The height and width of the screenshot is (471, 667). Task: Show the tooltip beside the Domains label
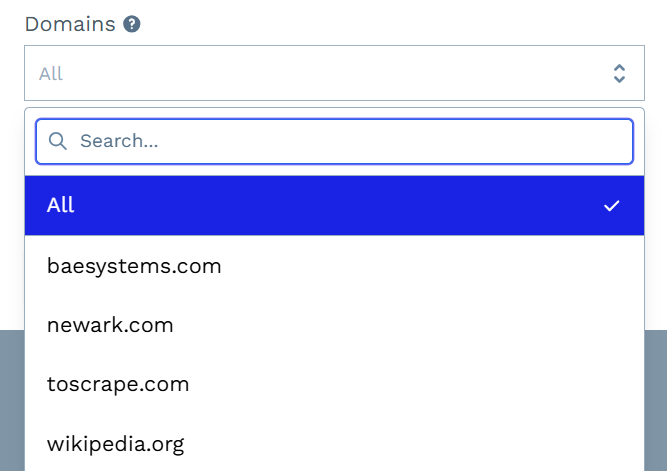(x=131, y=24)
